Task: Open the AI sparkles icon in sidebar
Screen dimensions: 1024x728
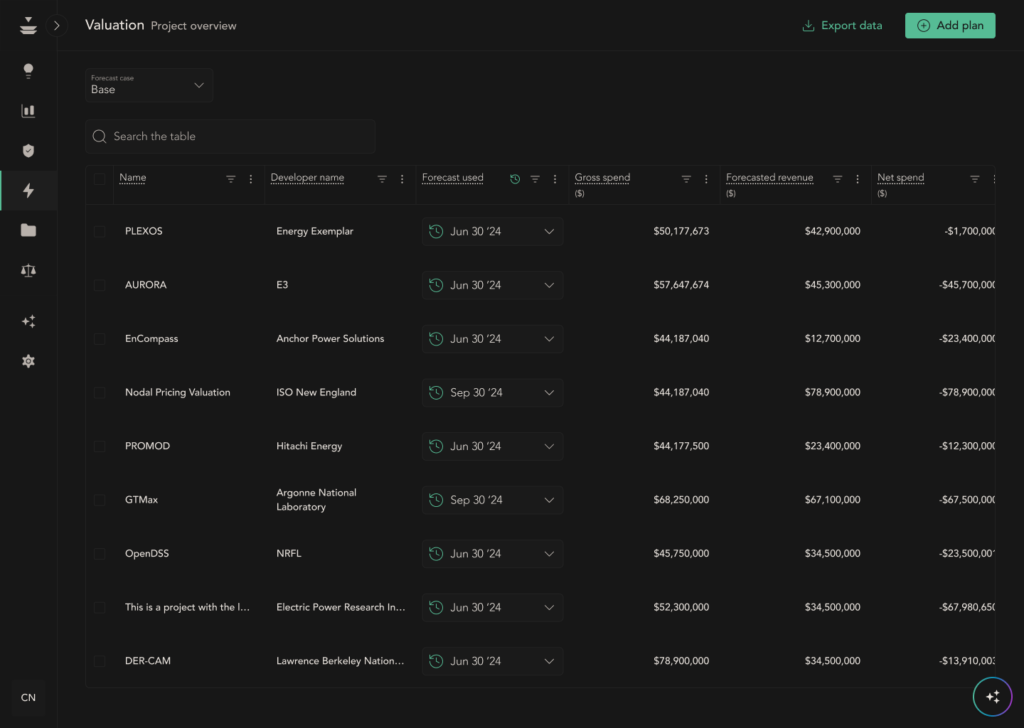Action: 28,321
